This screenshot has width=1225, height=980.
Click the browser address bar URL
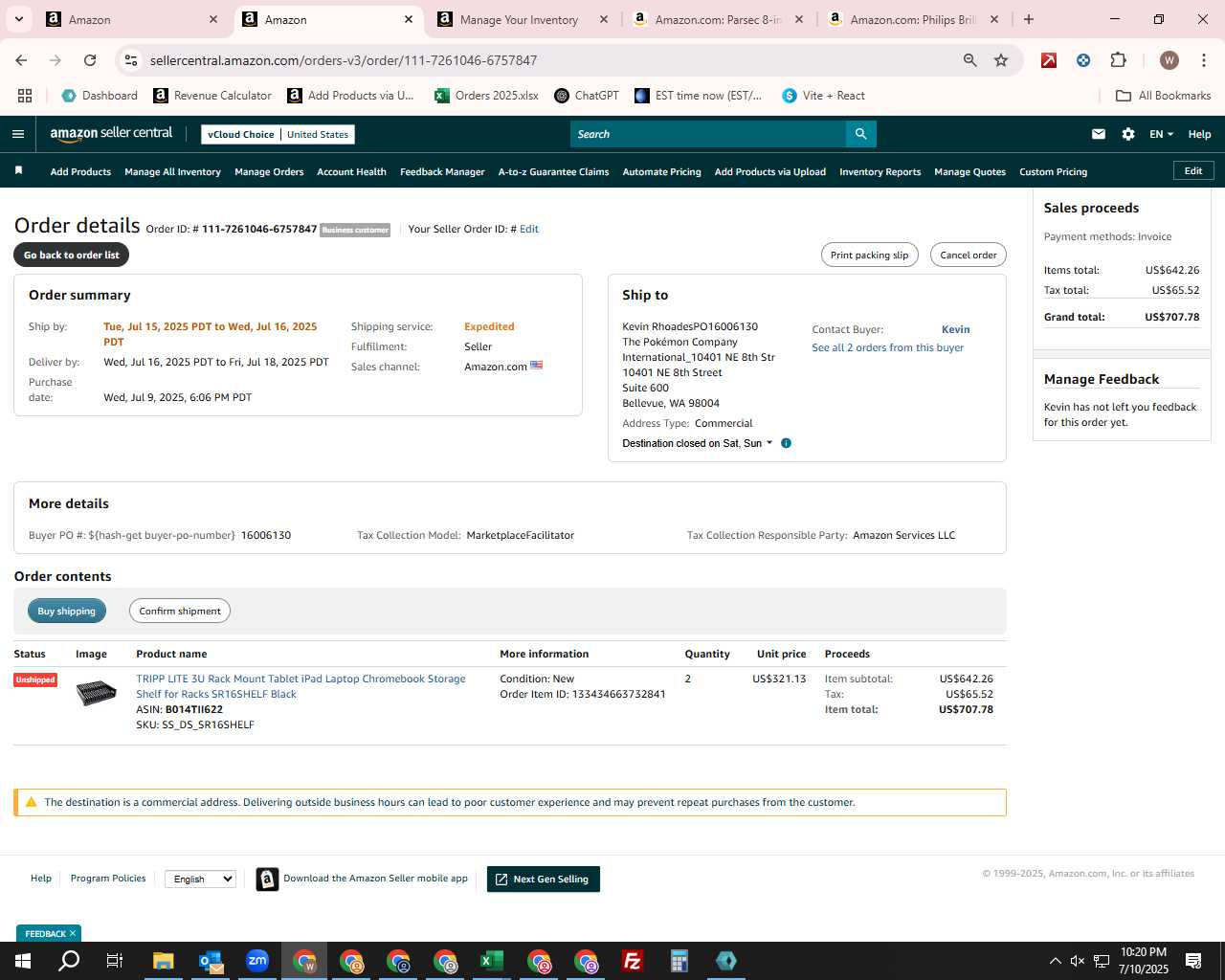[344, 60]
